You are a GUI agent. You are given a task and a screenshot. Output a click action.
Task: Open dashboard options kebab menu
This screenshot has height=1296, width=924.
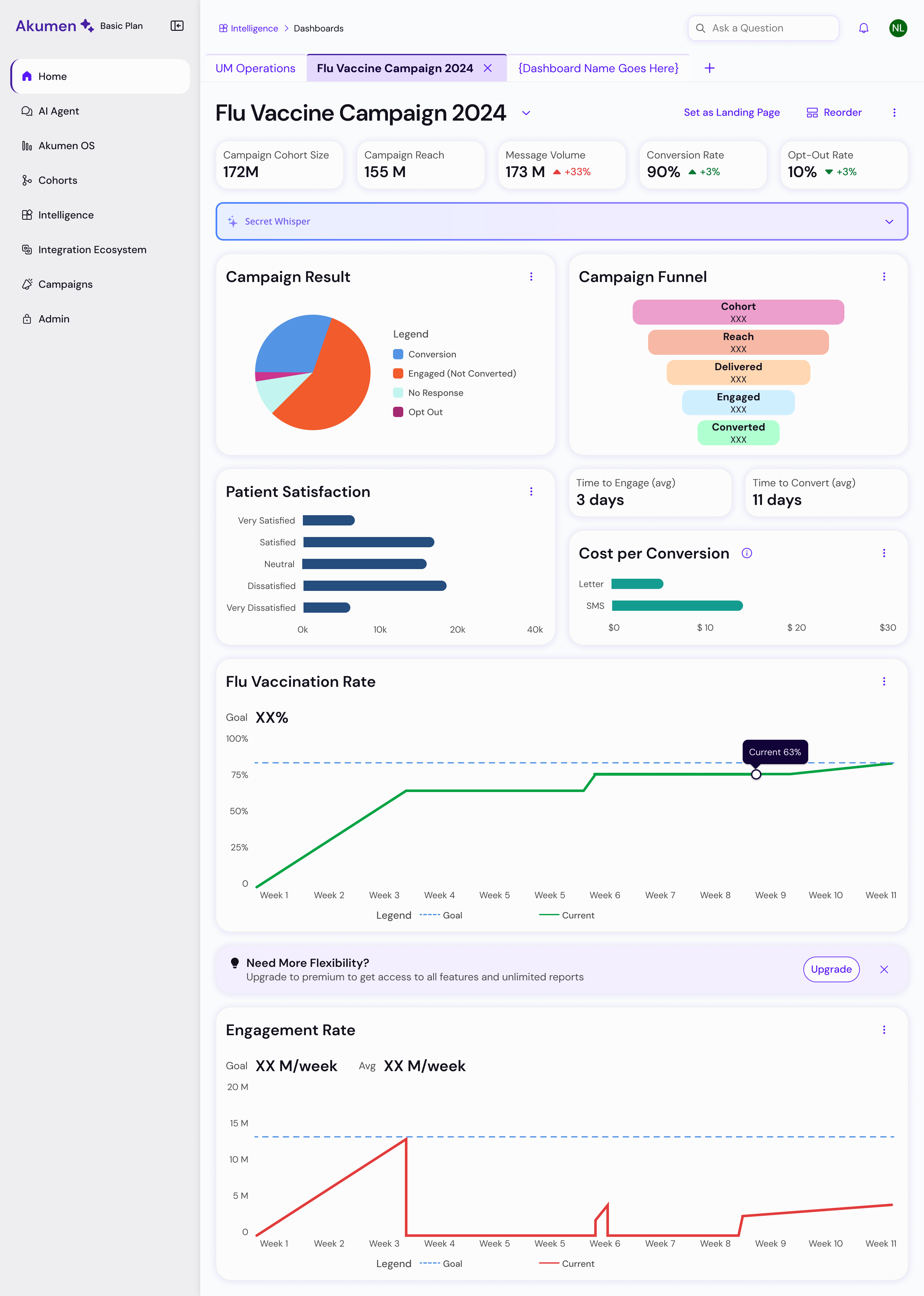[x=894, y=113]
